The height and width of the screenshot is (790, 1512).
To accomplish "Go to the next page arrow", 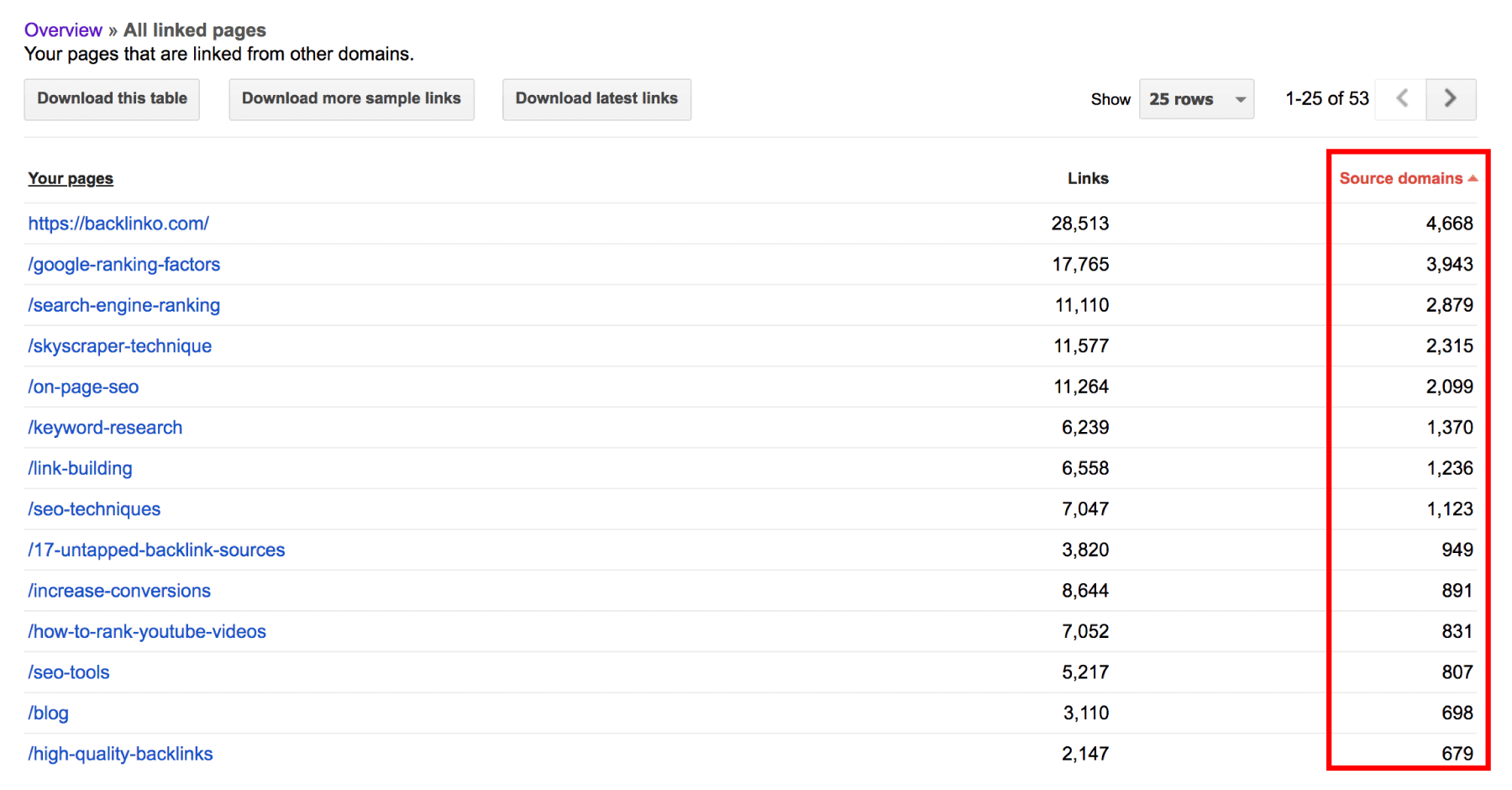I will 1451,99.
